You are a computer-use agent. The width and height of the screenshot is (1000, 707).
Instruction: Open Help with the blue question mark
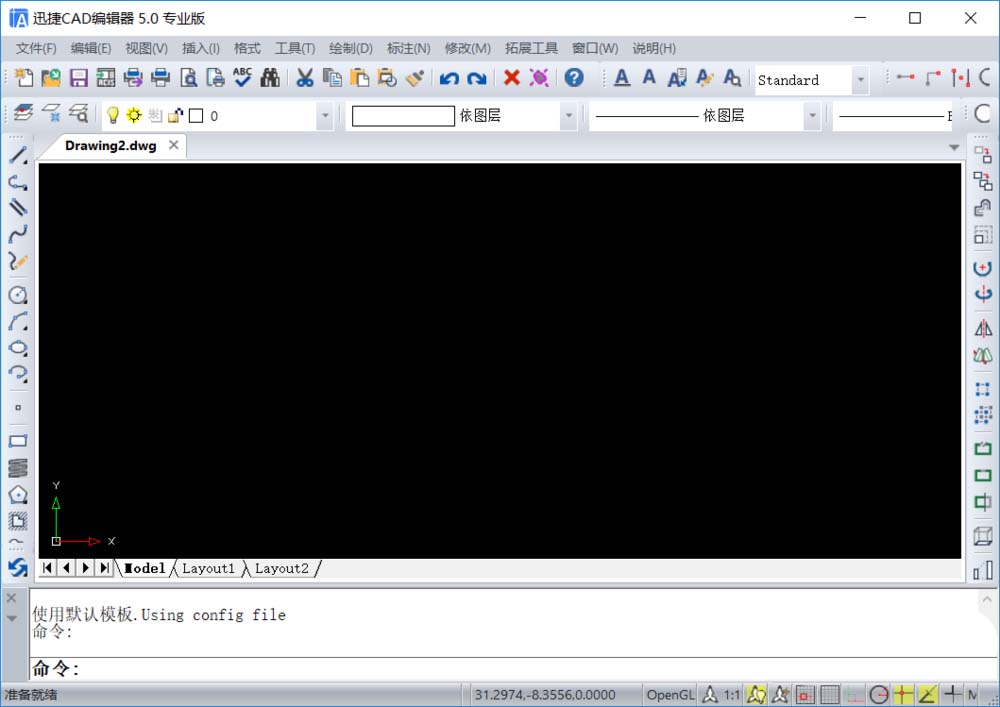click(x=574, y=78)
